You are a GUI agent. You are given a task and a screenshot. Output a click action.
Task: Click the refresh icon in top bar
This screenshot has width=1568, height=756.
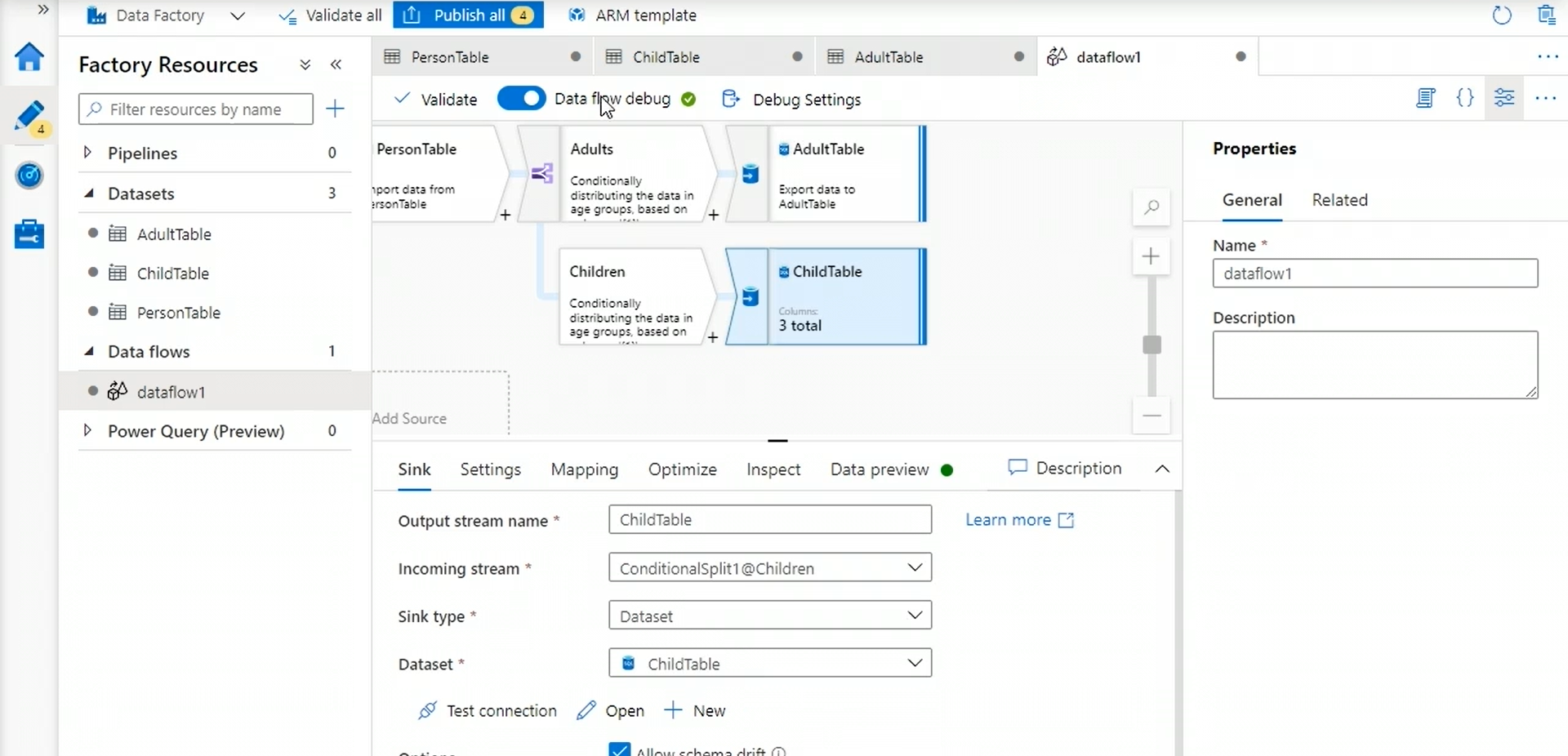1501,16
